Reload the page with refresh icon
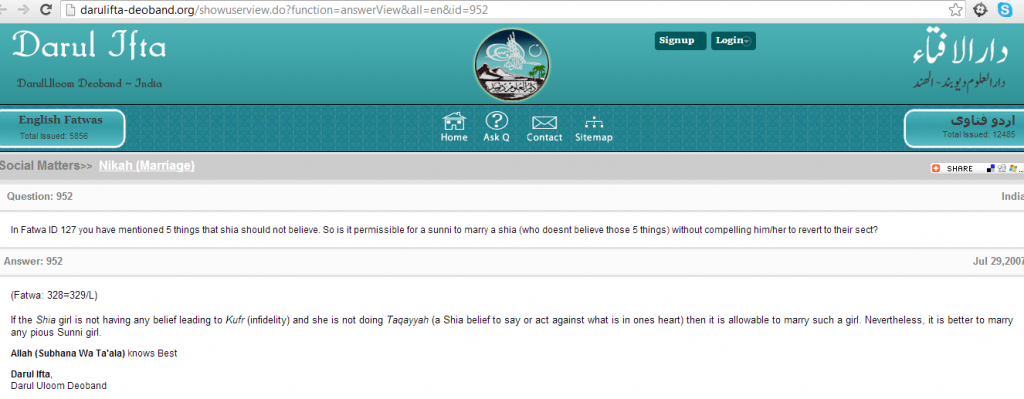This screenshot has width=1024, height=399. tap(46, 10)
